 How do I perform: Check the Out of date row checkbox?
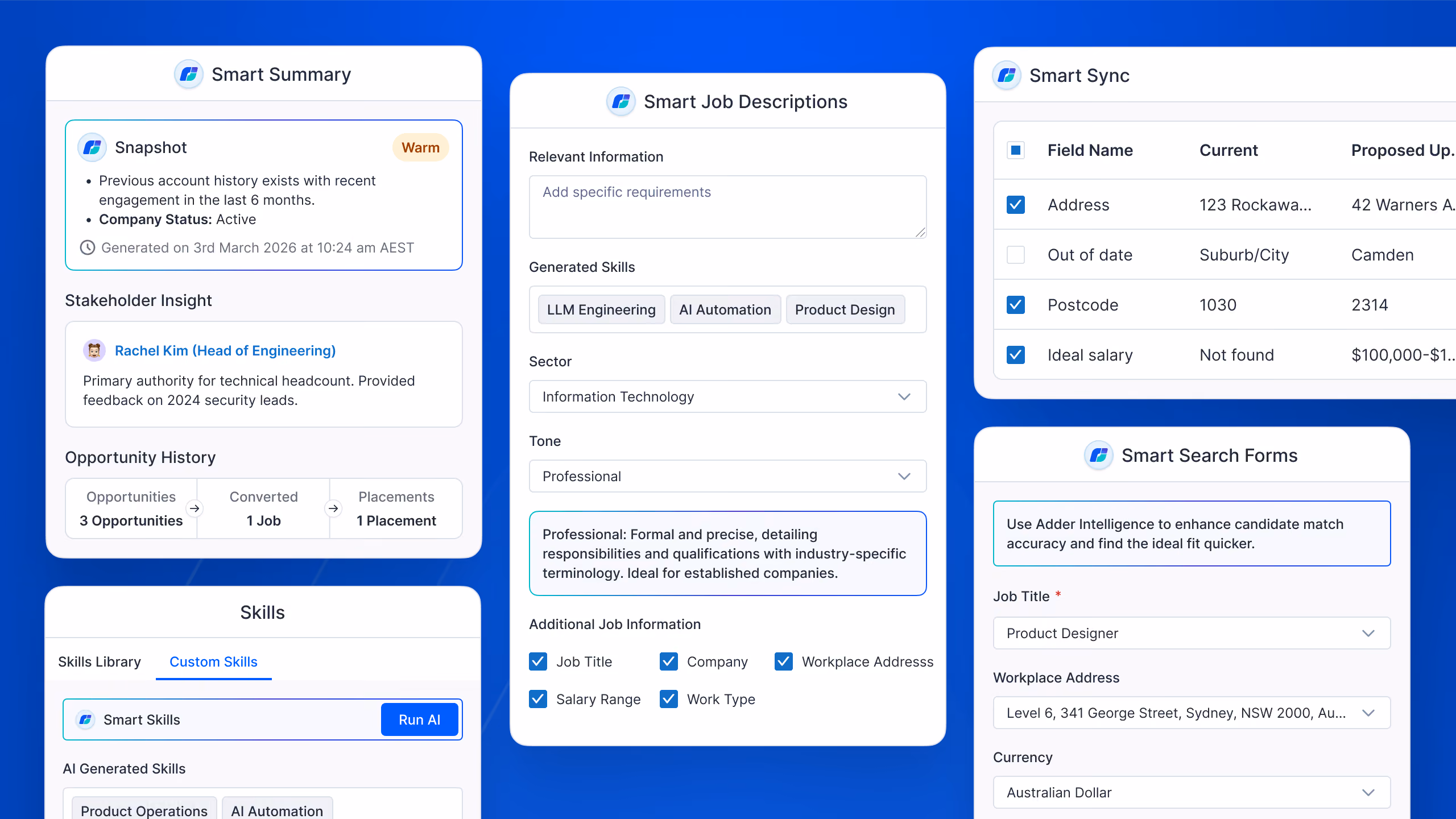click(x=1016, y=255)
